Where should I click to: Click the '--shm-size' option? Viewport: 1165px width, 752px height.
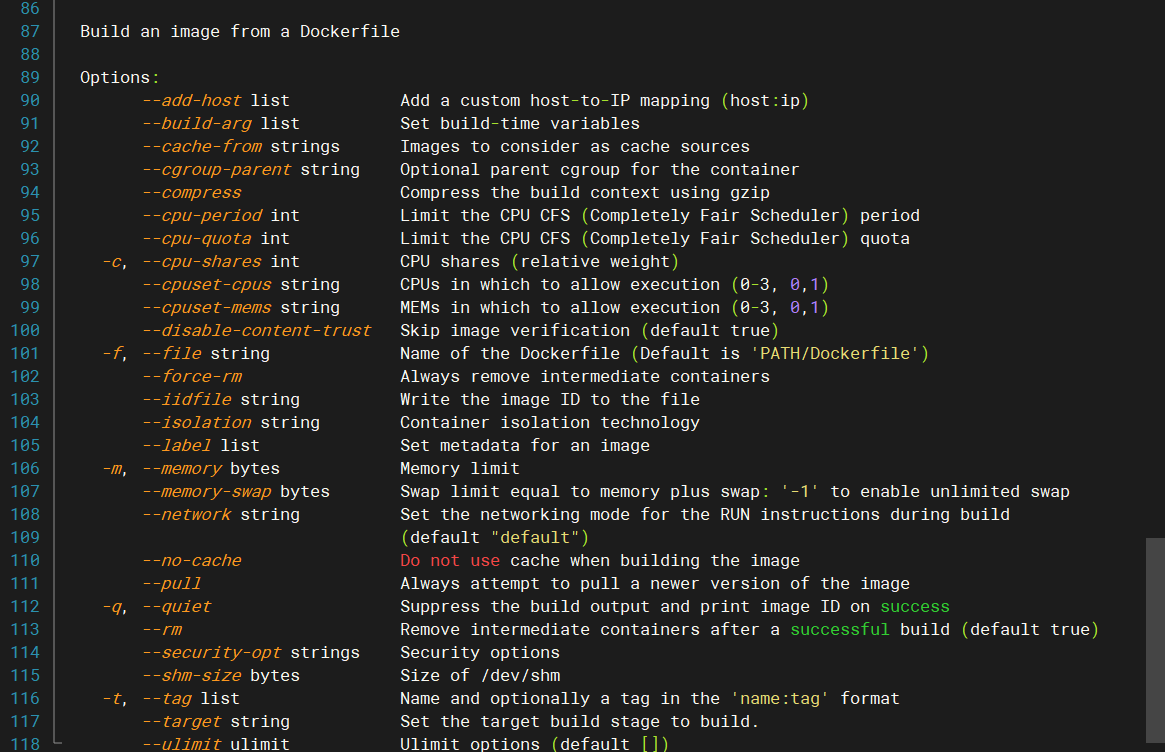coord(192,676)
